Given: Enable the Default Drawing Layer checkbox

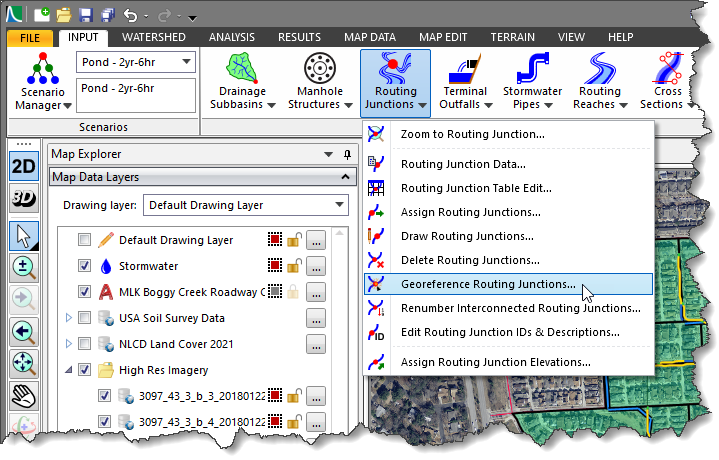Looking at the screenshot, I should (85, 240).
